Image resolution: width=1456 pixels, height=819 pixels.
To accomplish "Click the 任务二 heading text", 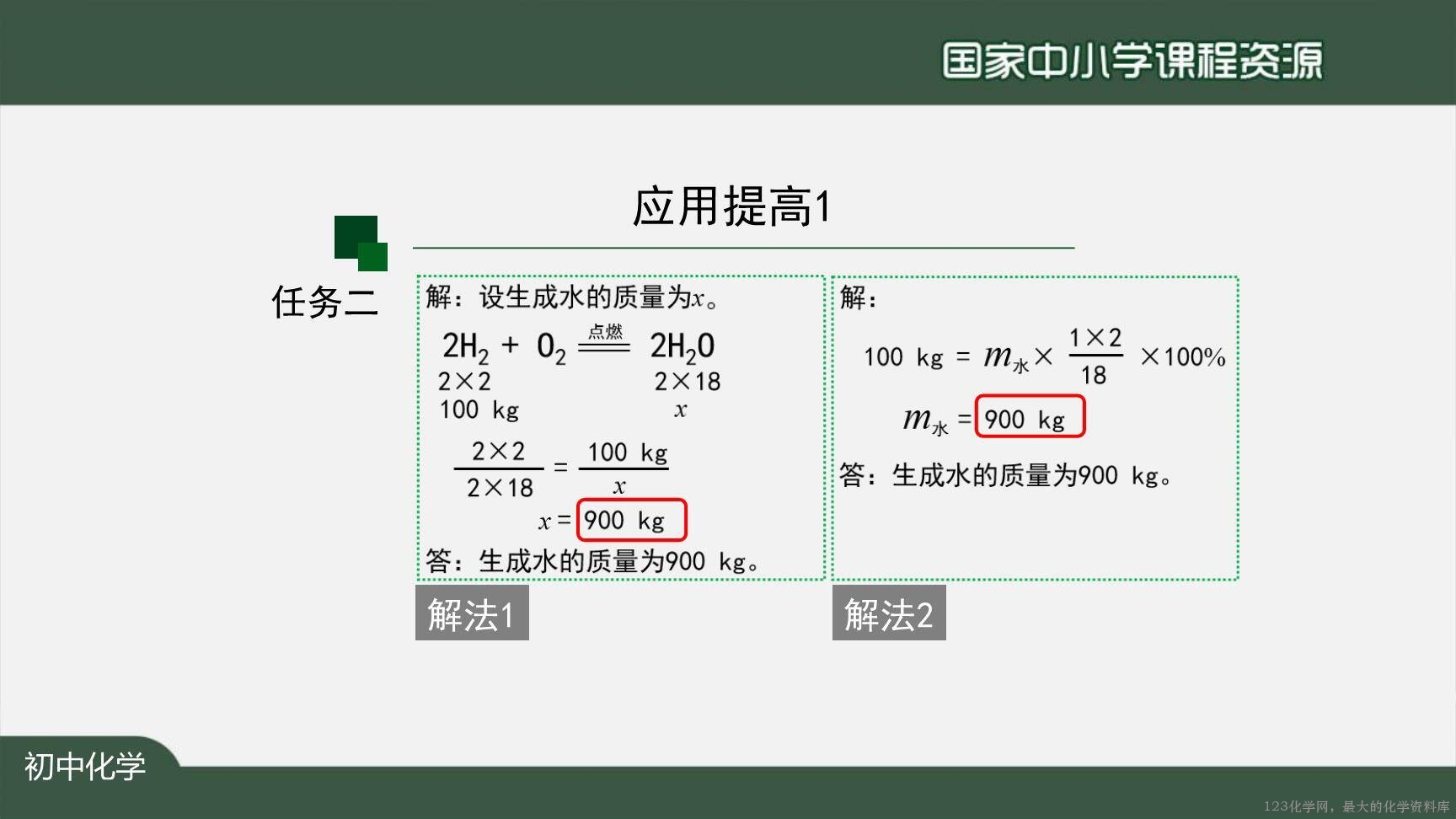I will [324, 302].
